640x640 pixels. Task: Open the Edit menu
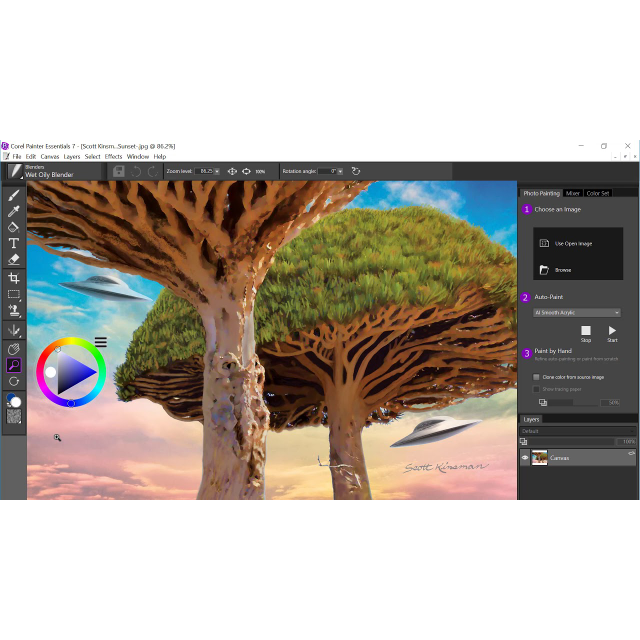tap(31, 157)
